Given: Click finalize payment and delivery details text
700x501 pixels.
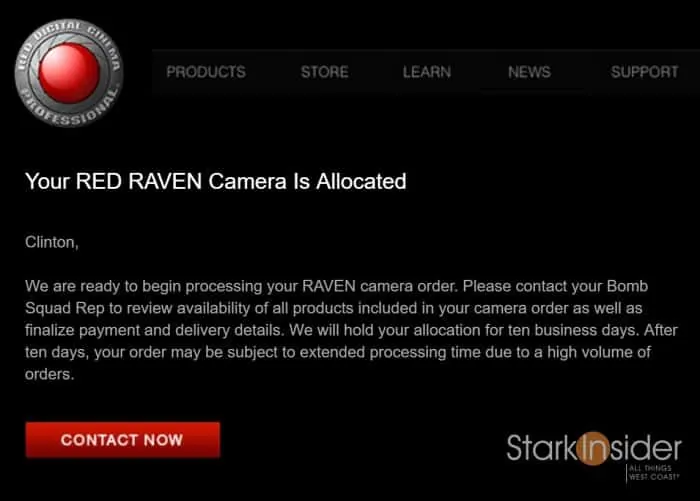Looking at the screenshot, I should (154, 330).
